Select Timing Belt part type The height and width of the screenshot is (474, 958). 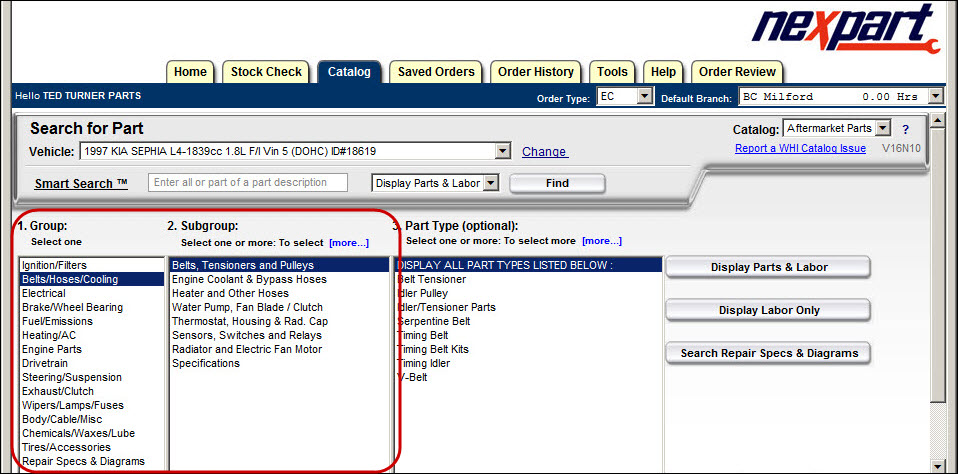(x=528, y=335)
